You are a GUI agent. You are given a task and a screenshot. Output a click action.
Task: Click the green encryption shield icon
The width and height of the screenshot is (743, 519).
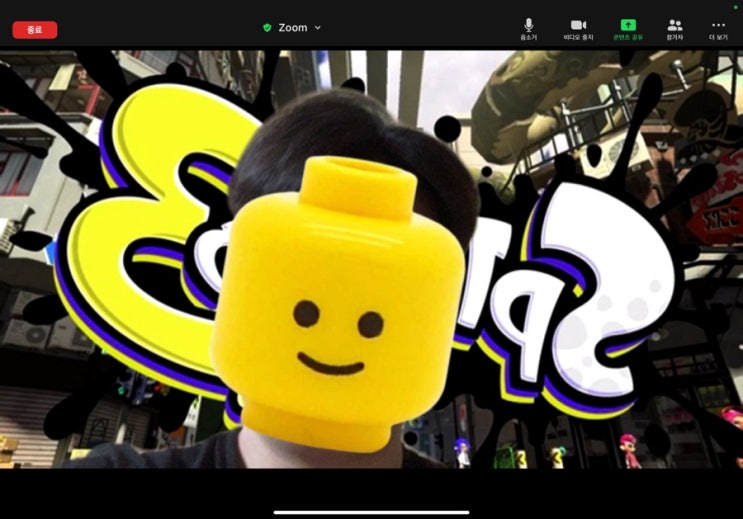267,28
